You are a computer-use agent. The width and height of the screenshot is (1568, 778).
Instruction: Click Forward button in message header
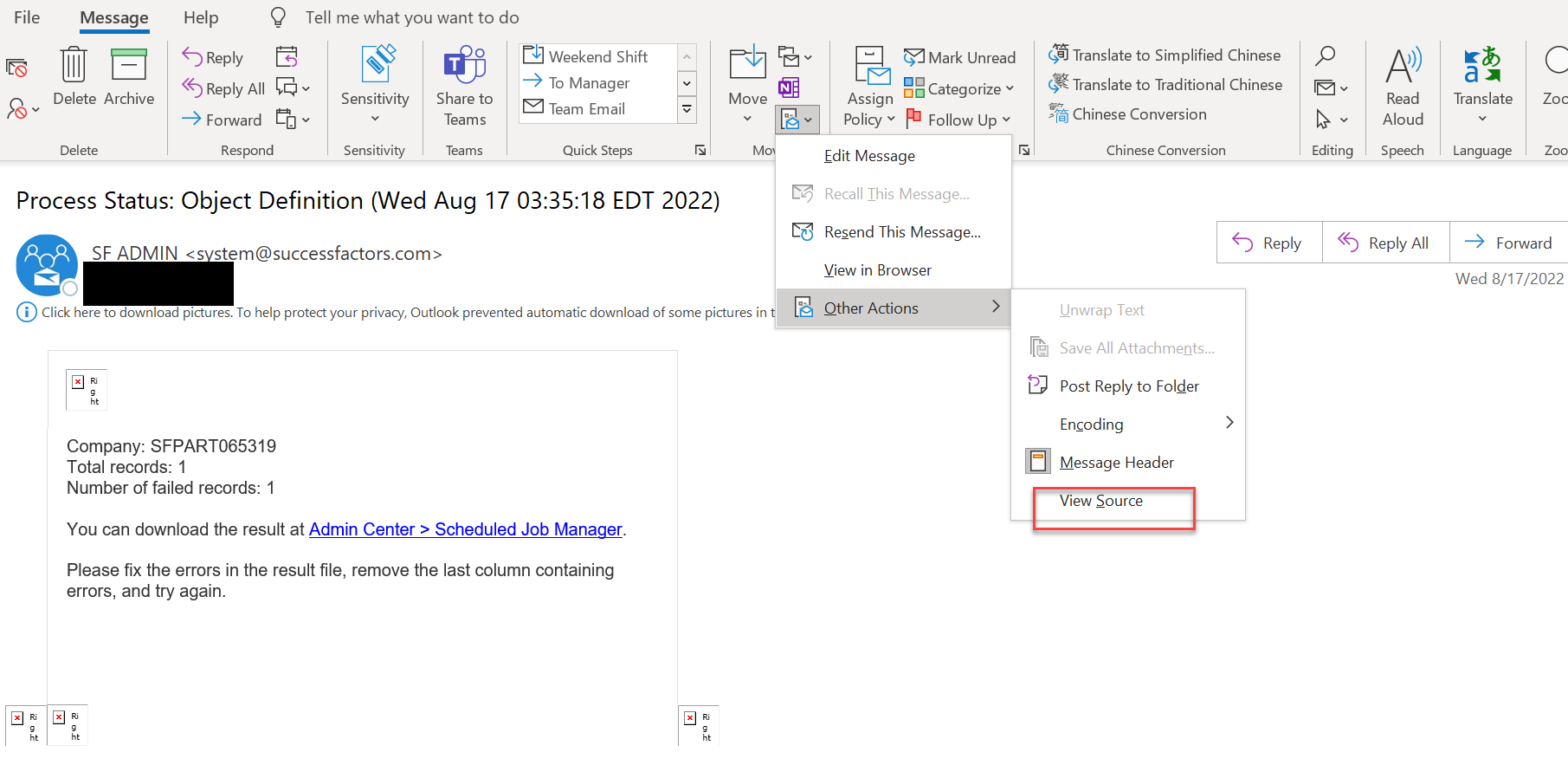coord(1508,243)
